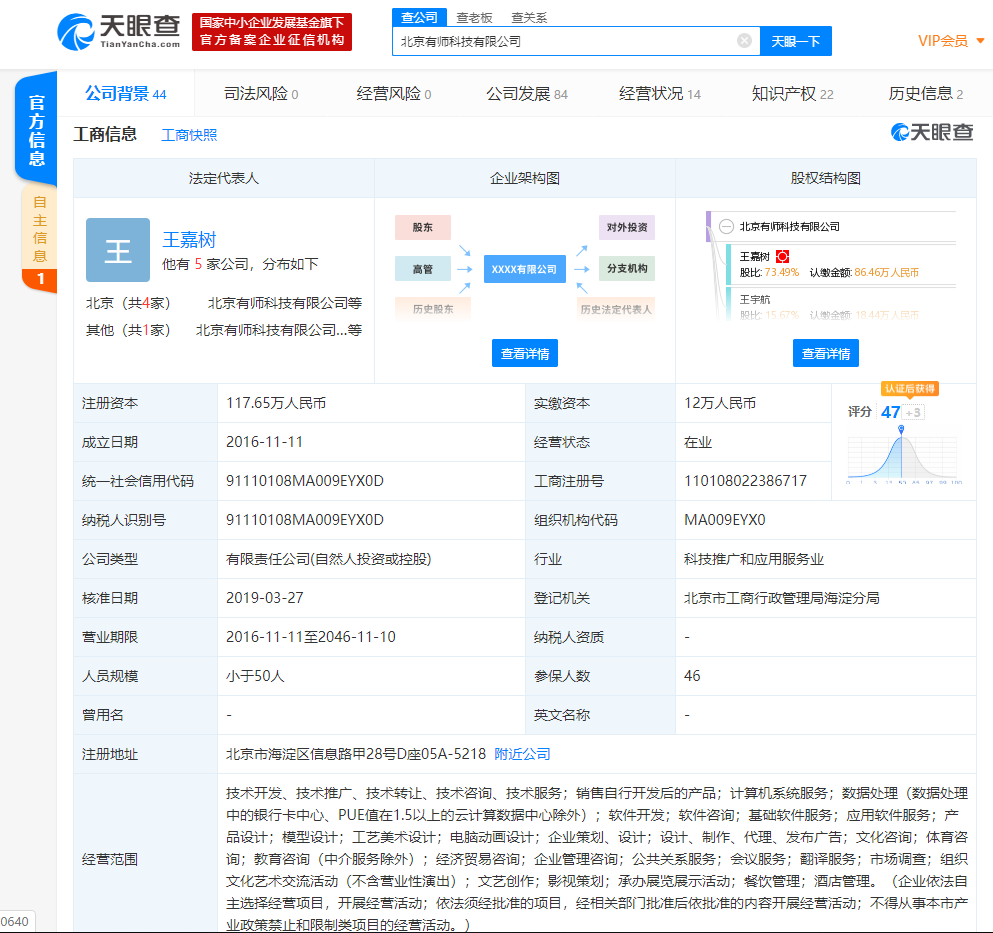Click 查看详情 under 企业架构图
This screenshot has width=993, height=933.
525,353
